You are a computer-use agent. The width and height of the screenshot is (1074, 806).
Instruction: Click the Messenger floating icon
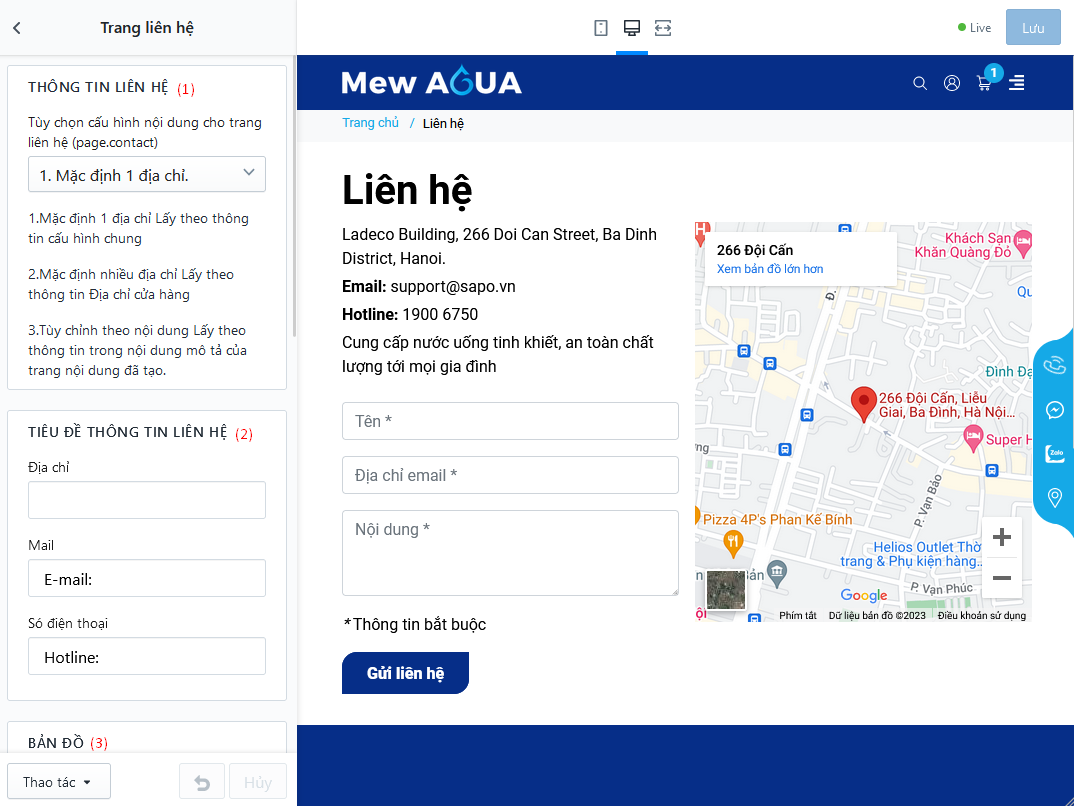[x=1055, y=410]
